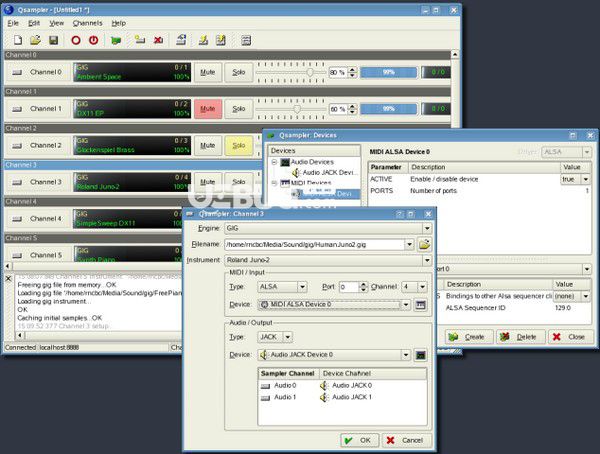Open Audio Device dropdown Audio JACK Device 0
600x454 pixels.
(x=334, y=355)
